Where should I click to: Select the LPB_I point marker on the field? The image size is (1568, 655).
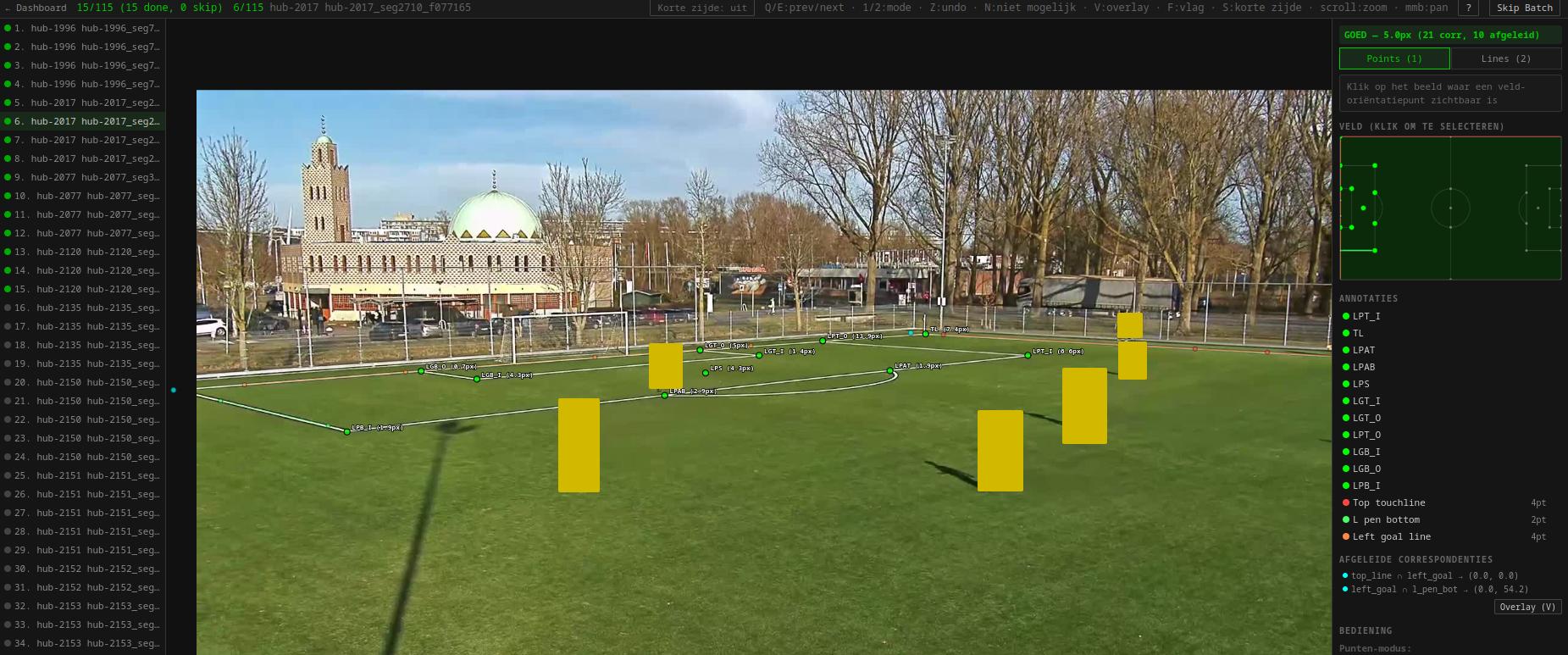(x=346, y=431)
